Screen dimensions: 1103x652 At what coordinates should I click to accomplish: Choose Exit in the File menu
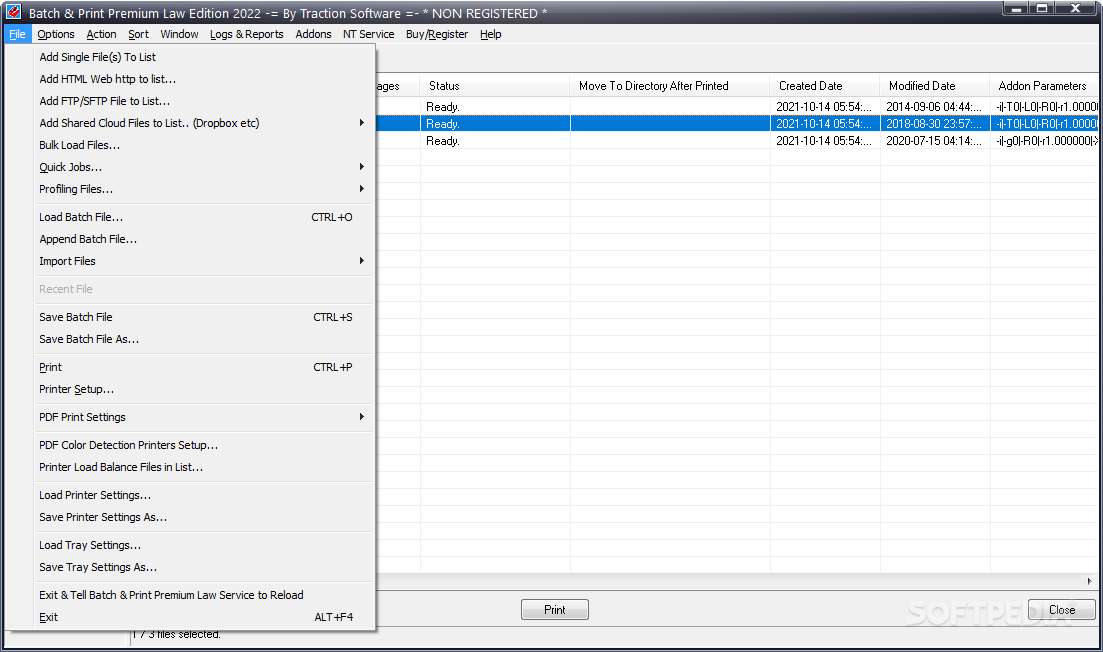204,616
